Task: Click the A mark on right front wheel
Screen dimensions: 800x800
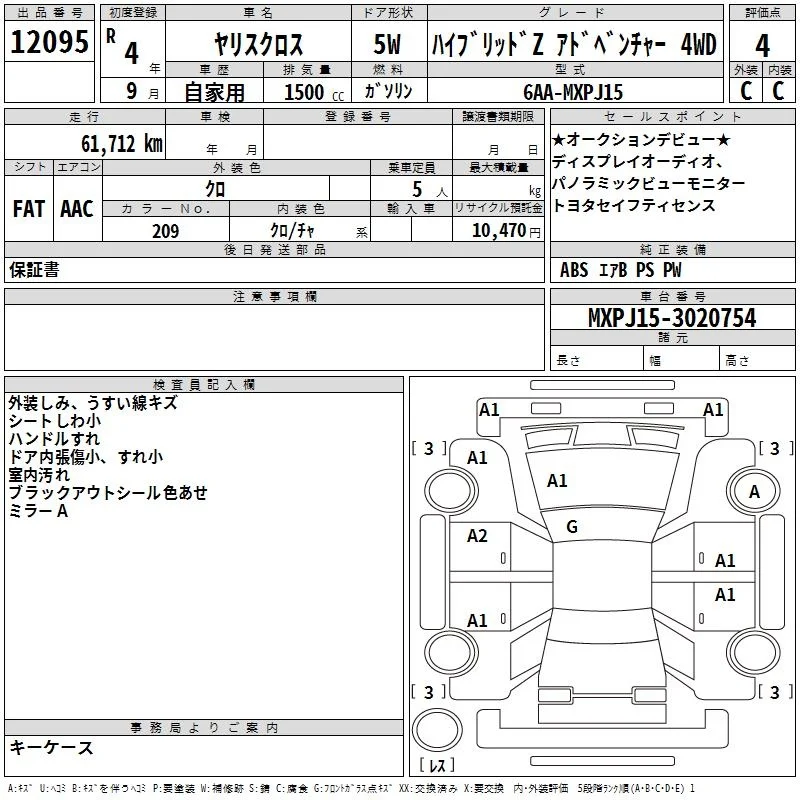Action: (754, 492)
